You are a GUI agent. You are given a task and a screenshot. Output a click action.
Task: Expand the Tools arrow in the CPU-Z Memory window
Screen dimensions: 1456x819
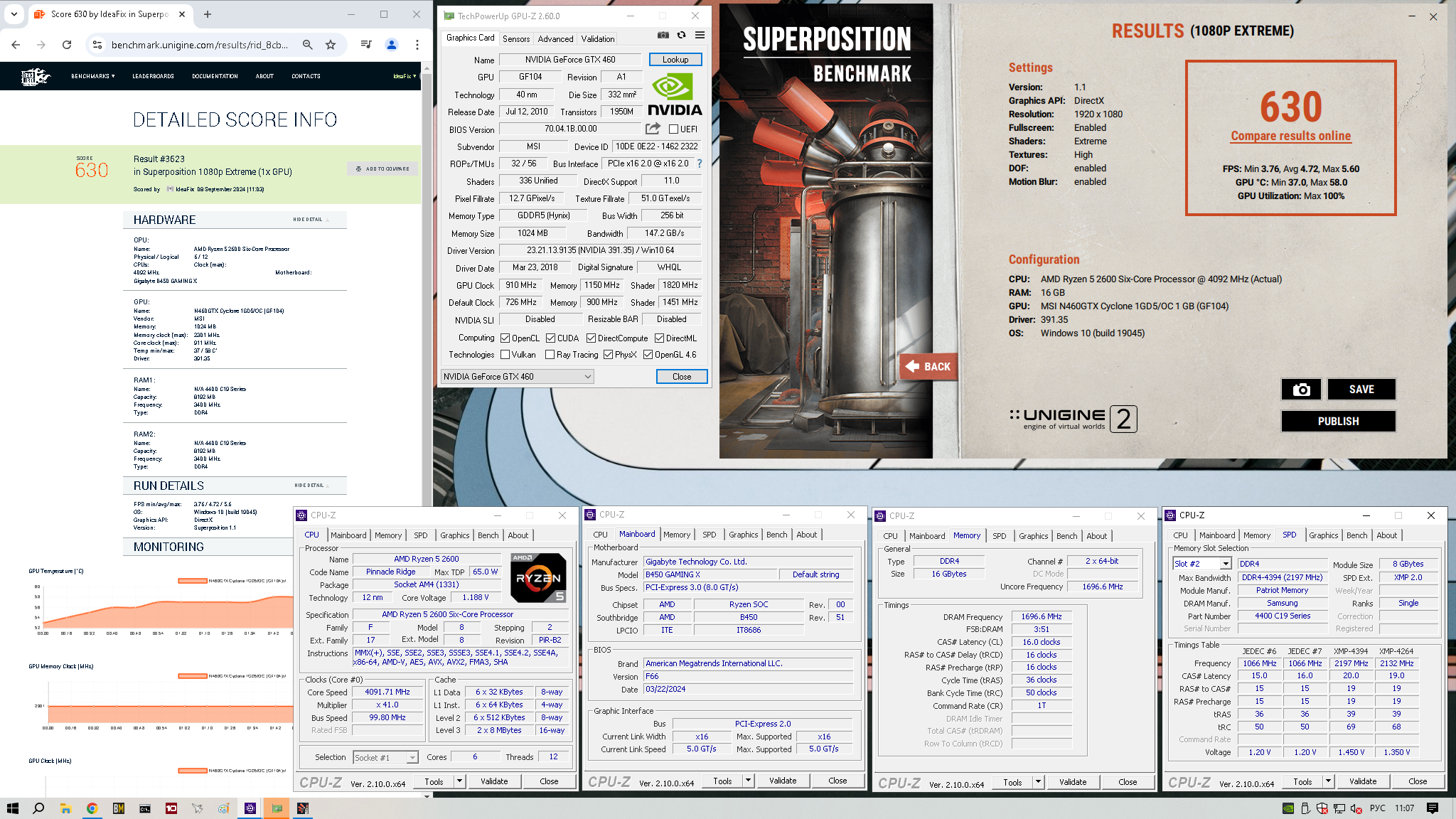coord(1039,782)
